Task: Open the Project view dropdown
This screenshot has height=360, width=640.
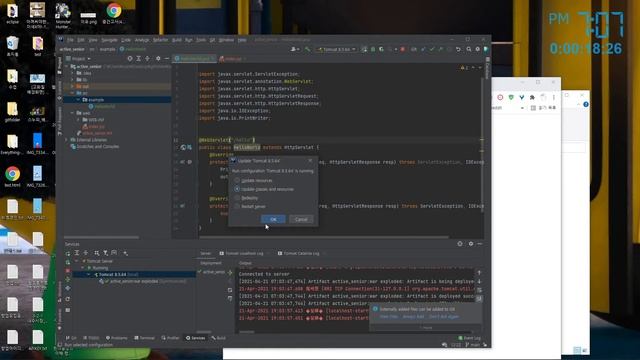Action: (78, 59)
